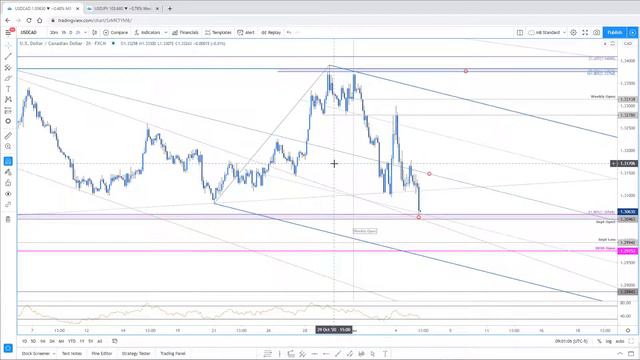Toggle percent scale mode
The image size is (640, 360).
599,341
